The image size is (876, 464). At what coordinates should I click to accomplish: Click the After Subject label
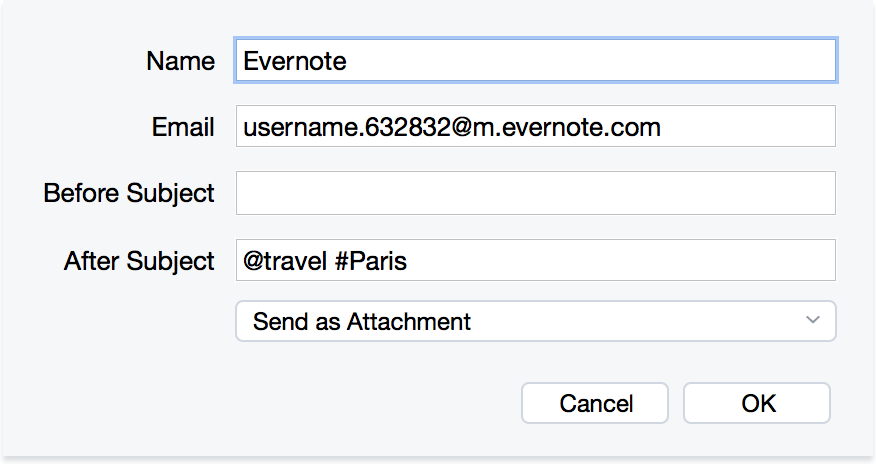[x=139, y=261]
